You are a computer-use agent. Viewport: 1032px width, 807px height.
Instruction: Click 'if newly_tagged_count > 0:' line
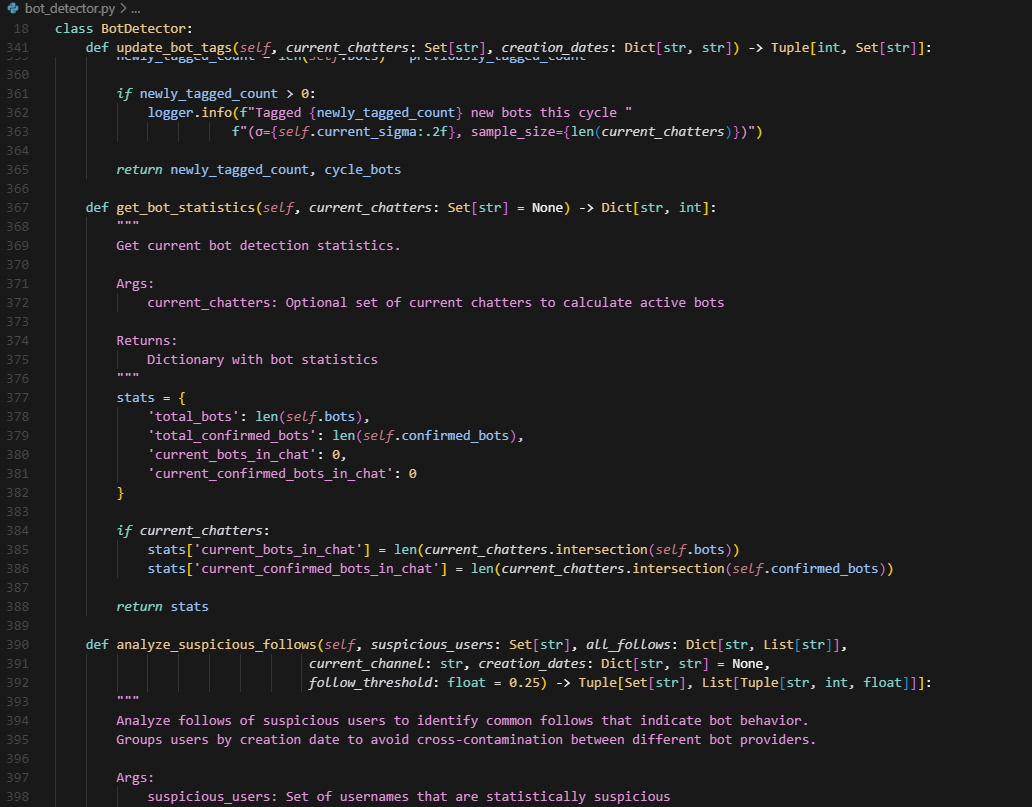(x=216, y=93)
